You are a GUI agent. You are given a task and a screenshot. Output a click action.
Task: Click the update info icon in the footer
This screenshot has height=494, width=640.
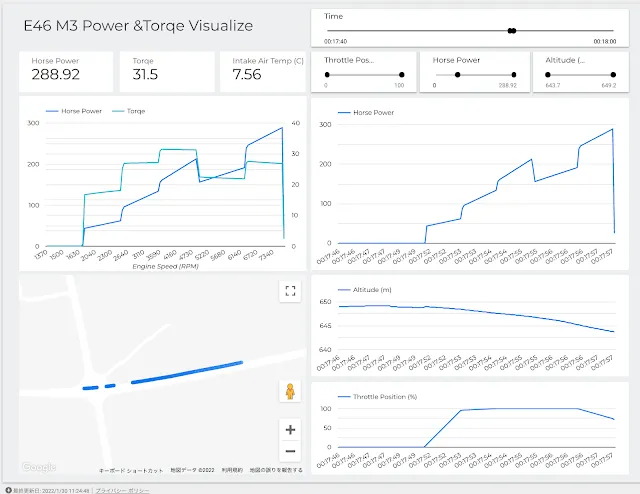pyautogui.click(x=8, y=490)
